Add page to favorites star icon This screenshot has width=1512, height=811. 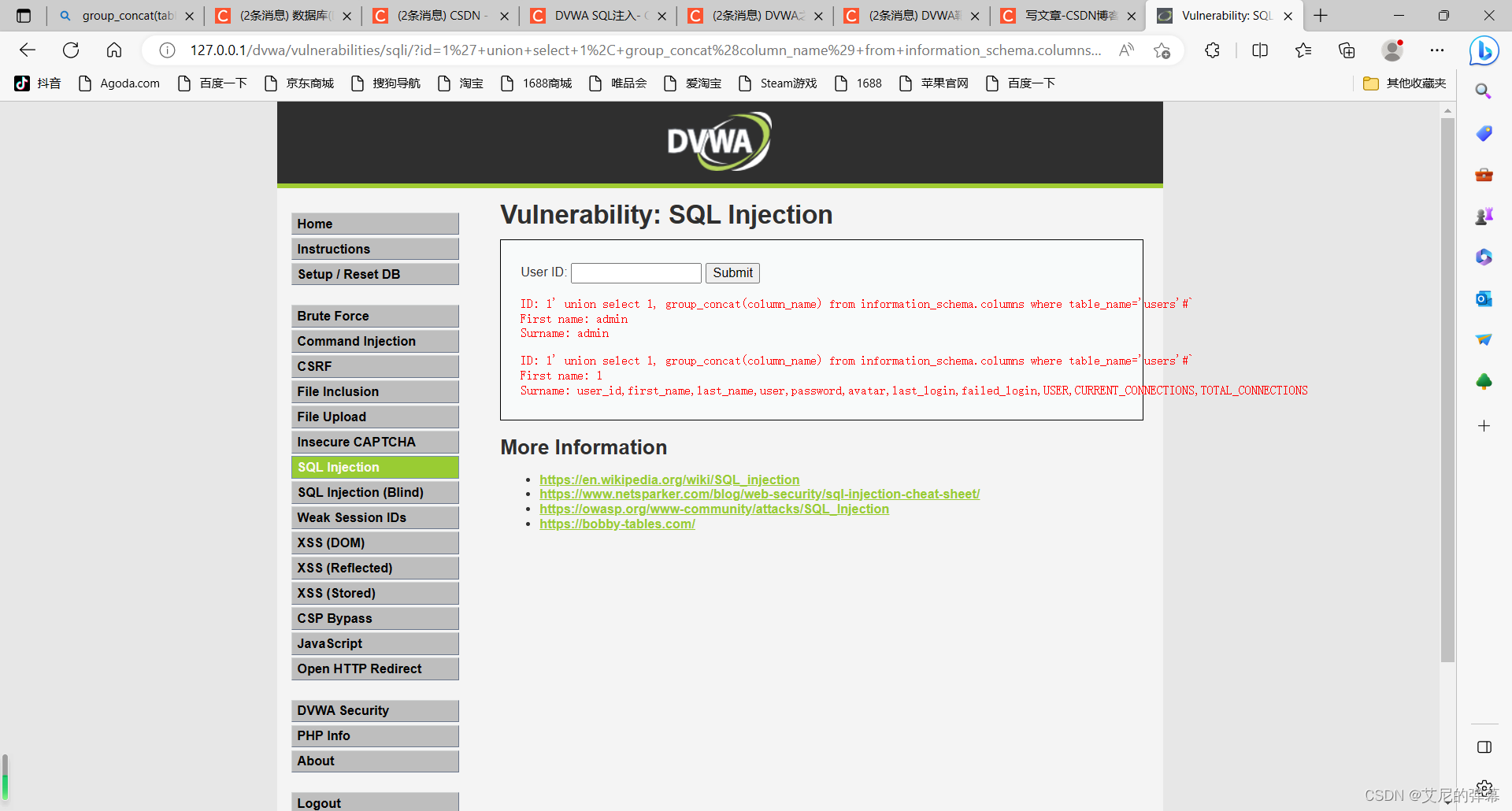[1162, 50]
